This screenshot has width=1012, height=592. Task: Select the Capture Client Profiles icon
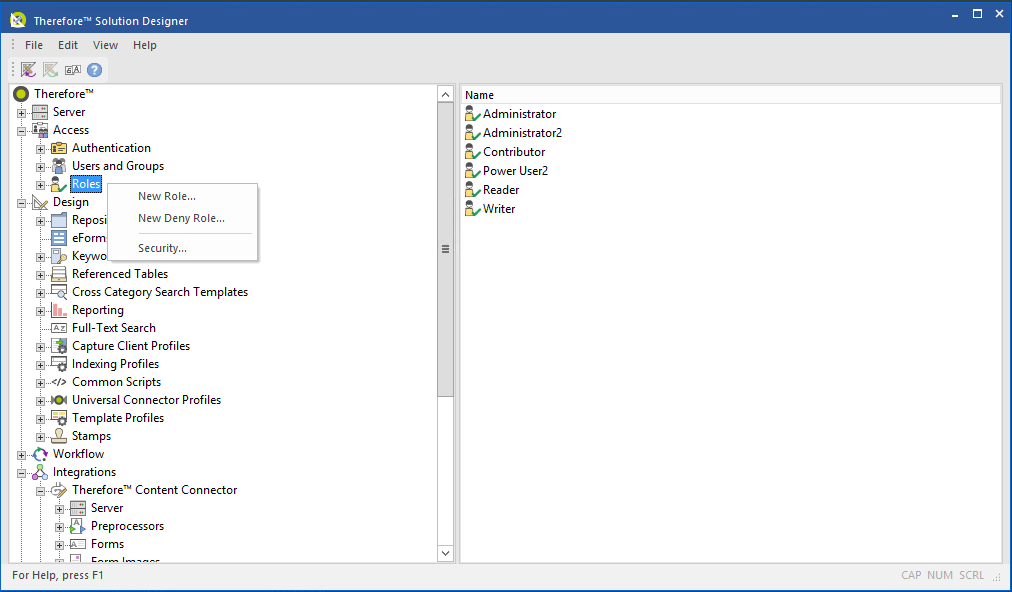(x=59, y=345)
